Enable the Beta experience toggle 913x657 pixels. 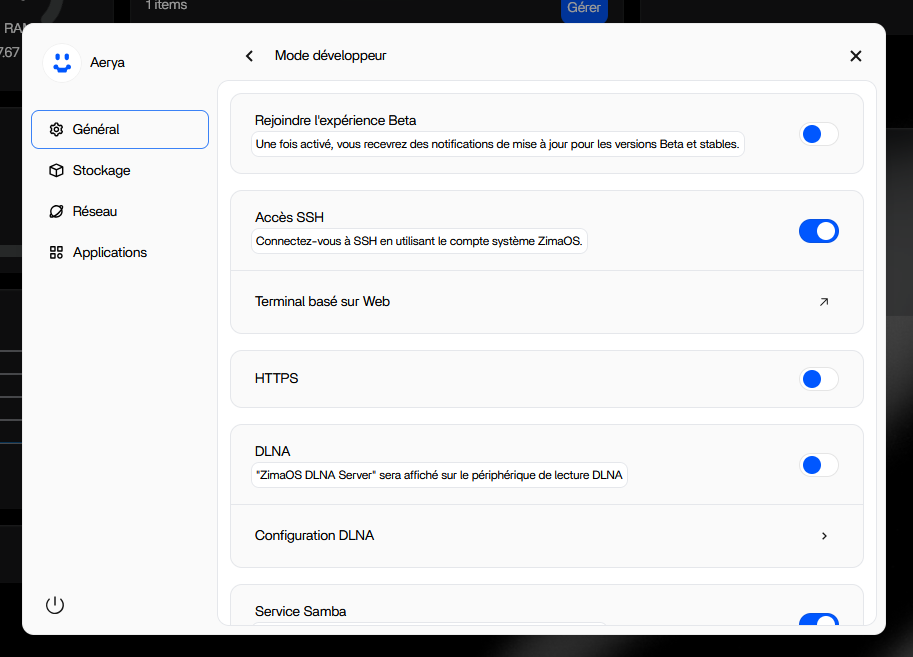click(818, 133)
